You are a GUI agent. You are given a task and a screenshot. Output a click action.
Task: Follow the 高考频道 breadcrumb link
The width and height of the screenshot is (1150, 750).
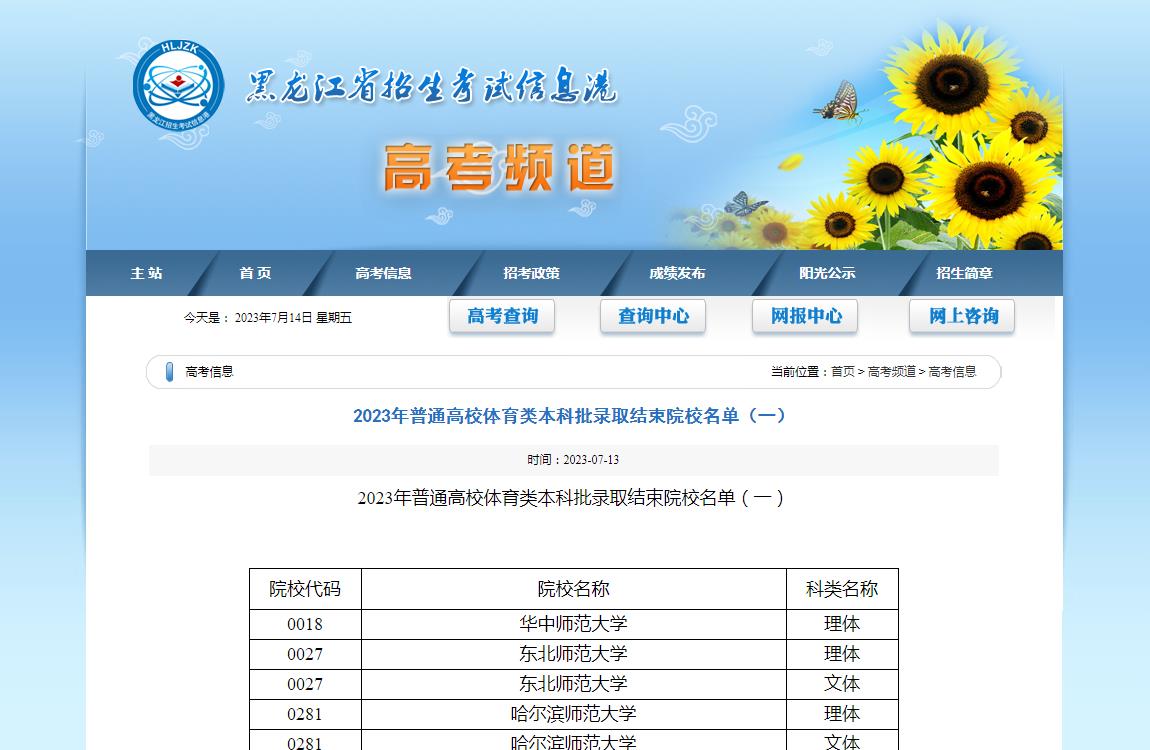[892, 372]
